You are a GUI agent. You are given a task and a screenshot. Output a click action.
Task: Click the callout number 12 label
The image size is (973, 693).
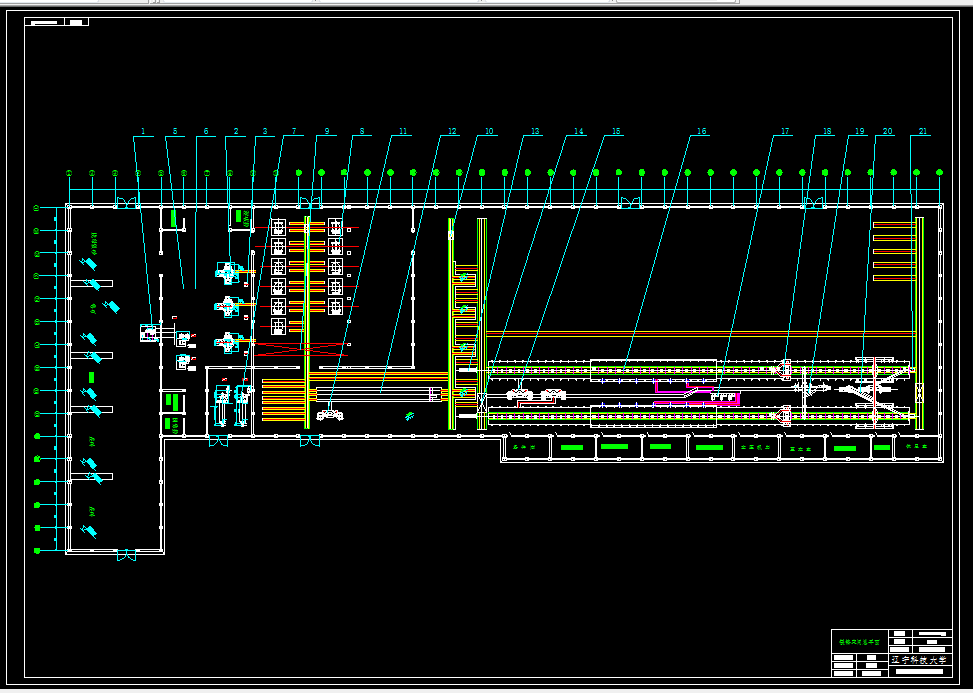point(452,132)
